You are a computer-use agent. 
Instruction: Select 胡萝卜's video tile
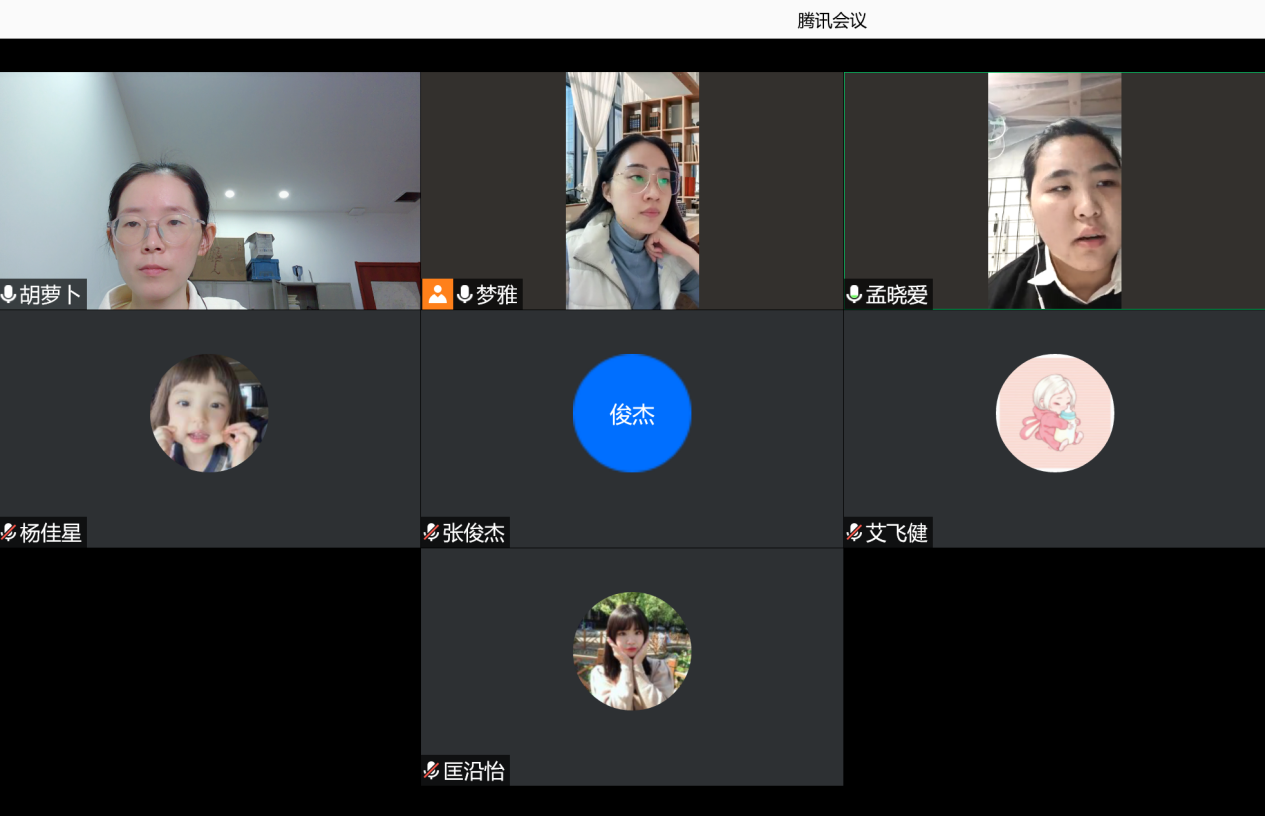(210, 190)
